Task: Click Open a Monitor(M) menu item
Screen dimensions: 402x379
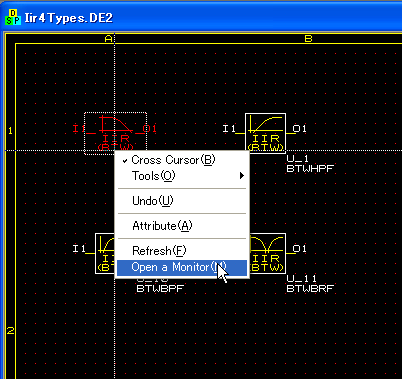Action: coord(182,267)
